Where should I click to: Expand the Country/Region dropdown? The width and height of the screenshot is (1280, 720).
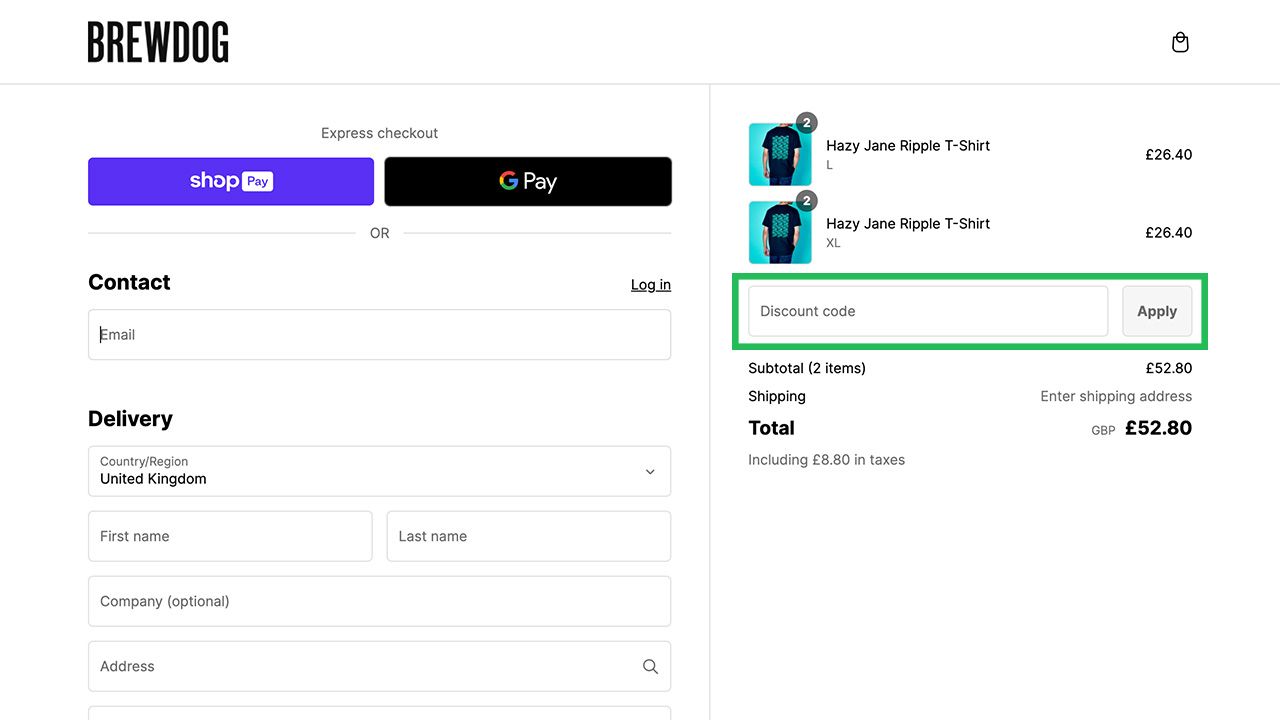[x=379, y=471]
